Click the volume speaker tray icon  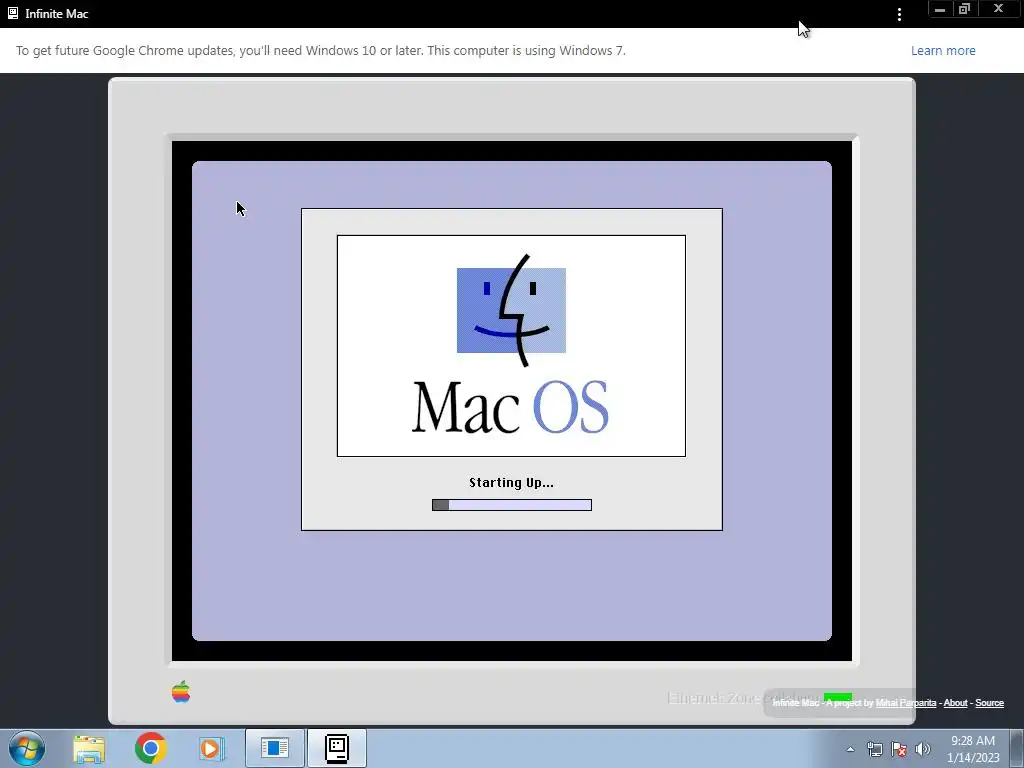(922, 749)
